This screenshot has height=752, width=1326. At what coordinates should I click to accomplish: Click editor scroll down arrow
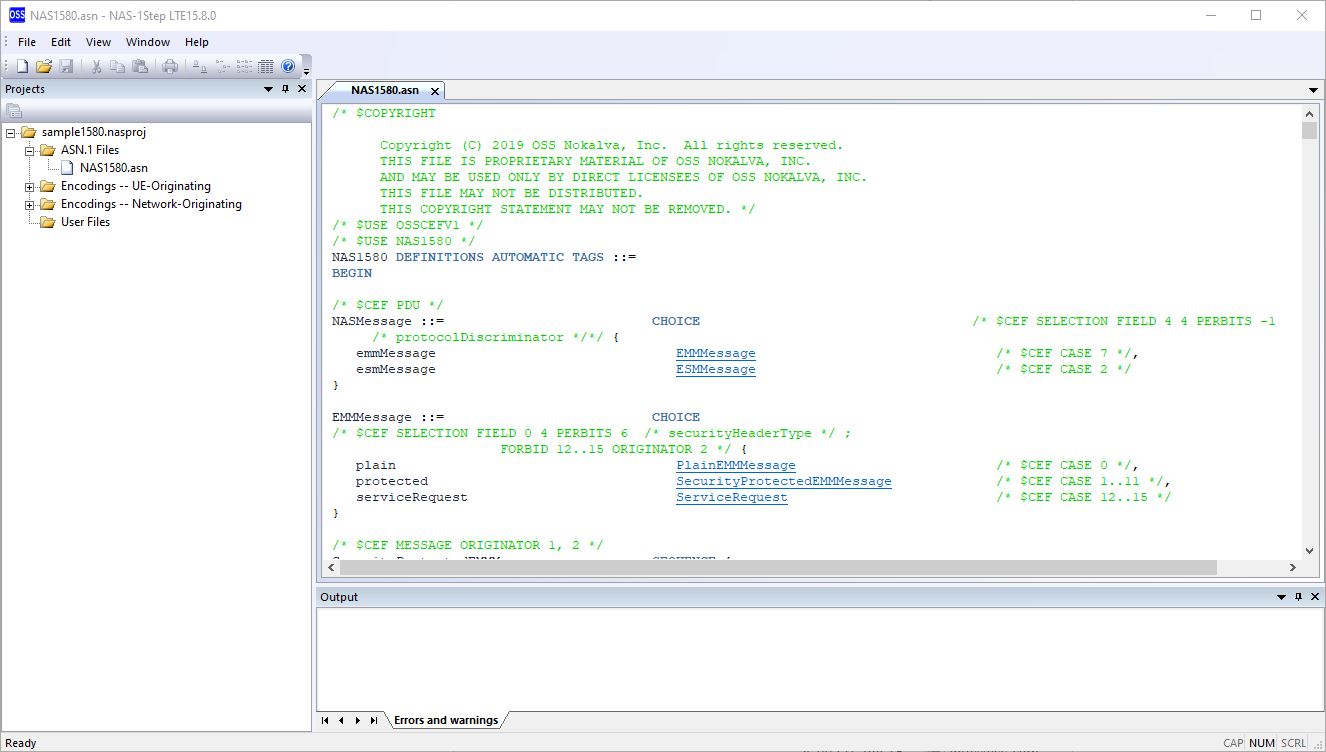(x=1310, y=550)
